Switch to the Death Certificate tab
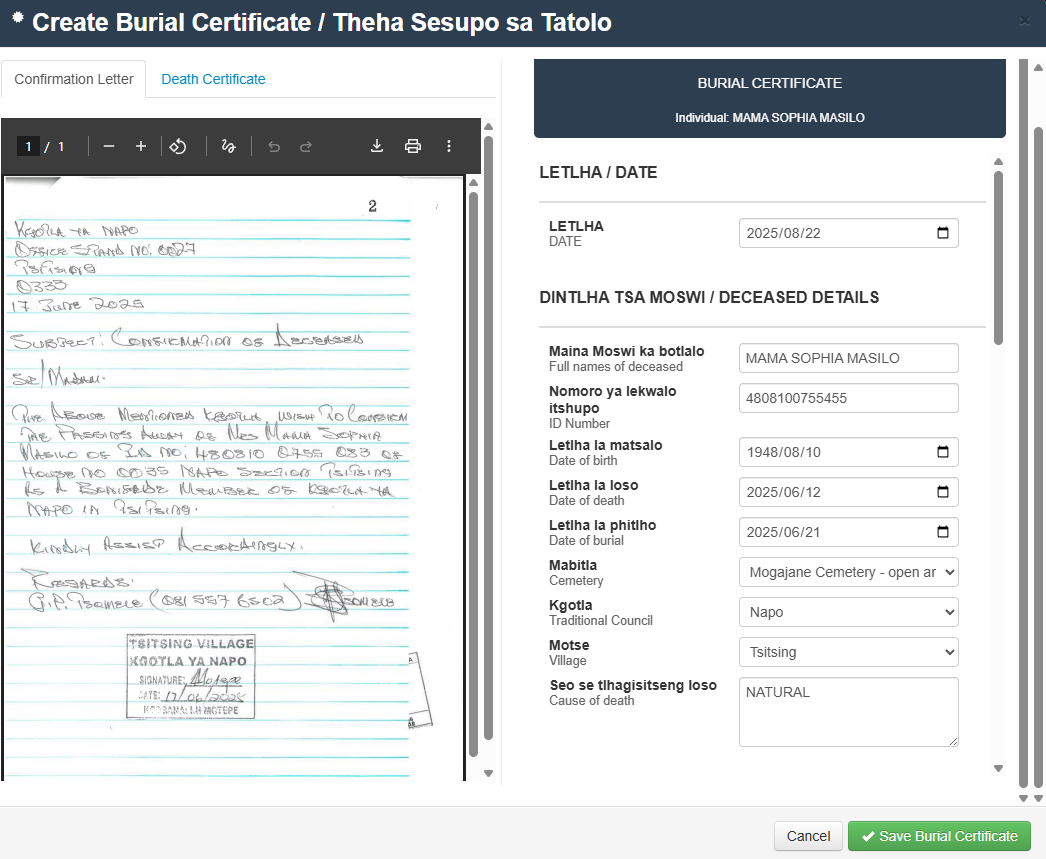The width and height of the screenshot is (1046, 859). tap(213, 79)
